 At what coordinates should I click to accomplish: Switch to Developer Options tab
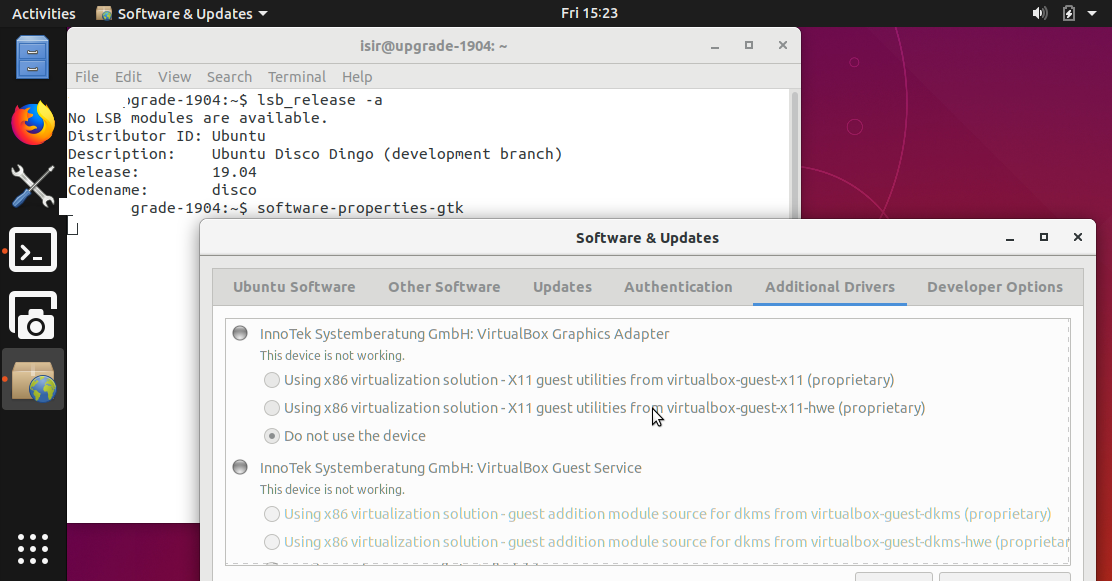[995, 287]
